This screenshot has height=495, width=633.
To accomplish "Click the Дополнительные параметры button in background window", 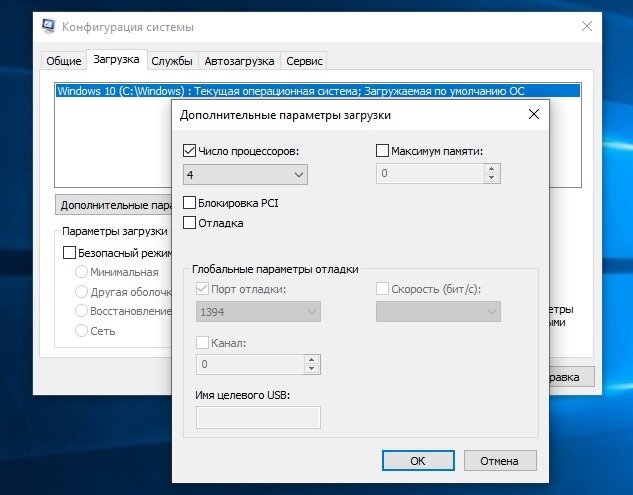I will tap(114, 205).
